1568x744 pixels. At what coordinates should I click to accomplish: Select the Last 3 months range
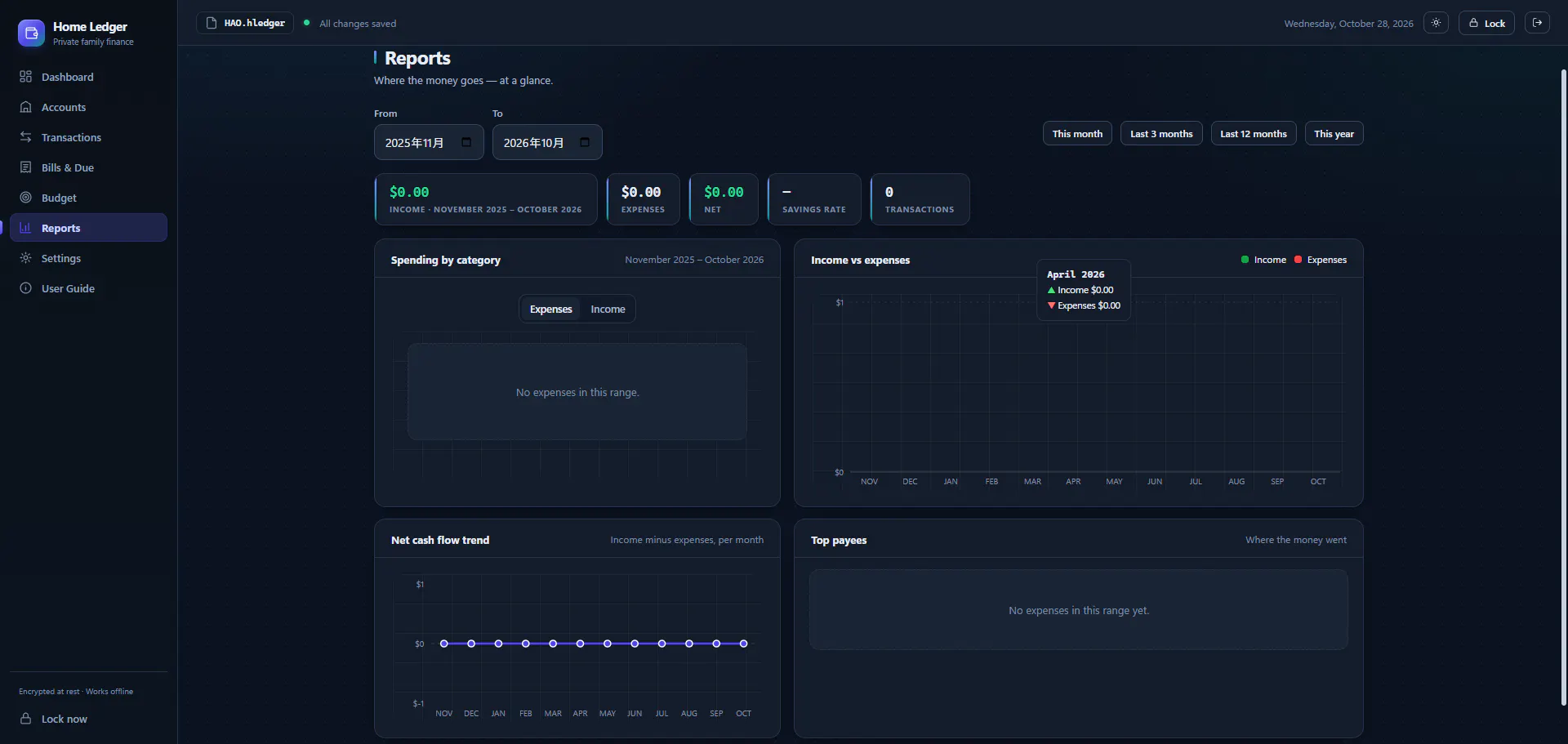pyautogui.click(x=1161, y=134)
